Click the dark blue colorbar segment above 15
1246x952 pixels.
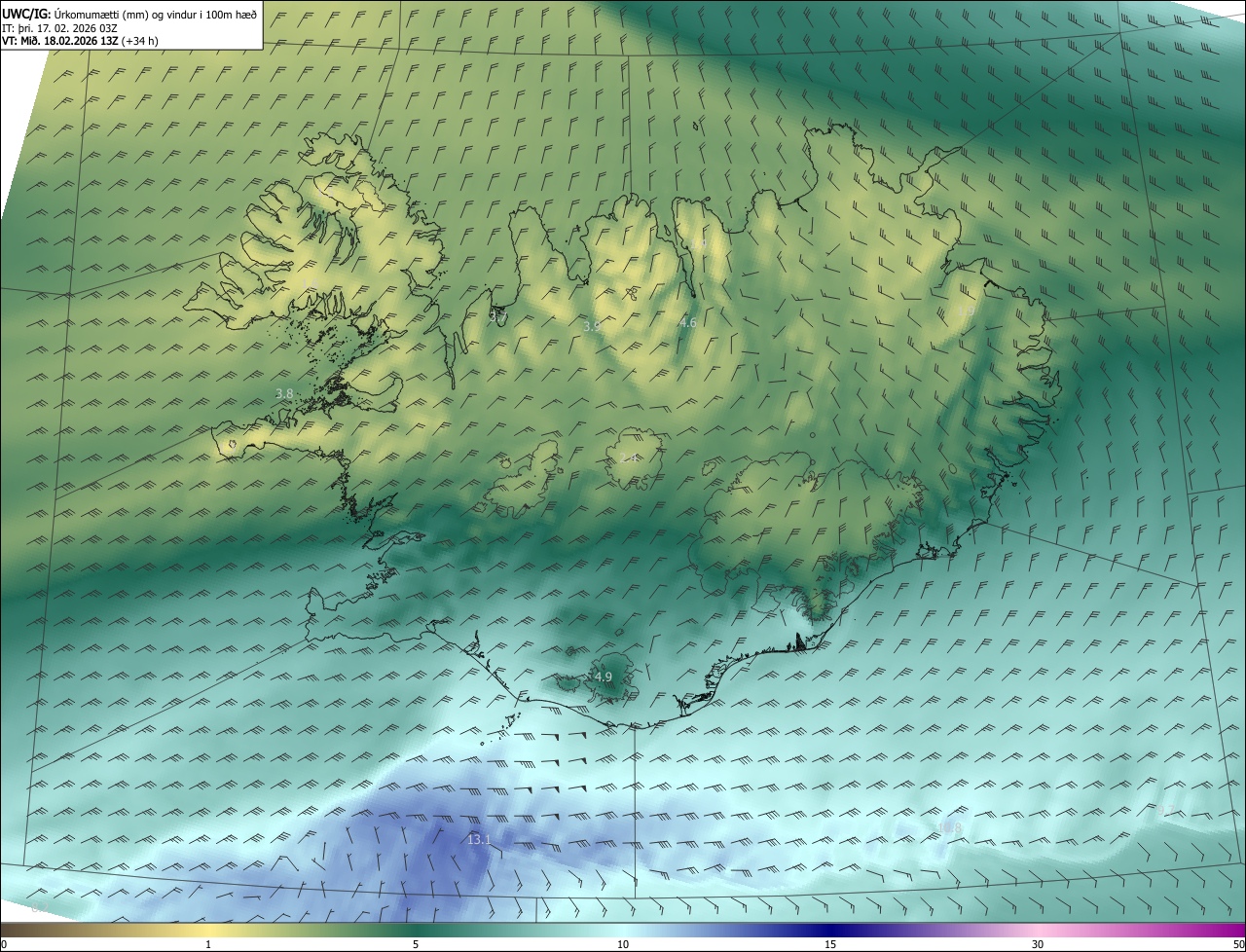(x=830, y=930)
